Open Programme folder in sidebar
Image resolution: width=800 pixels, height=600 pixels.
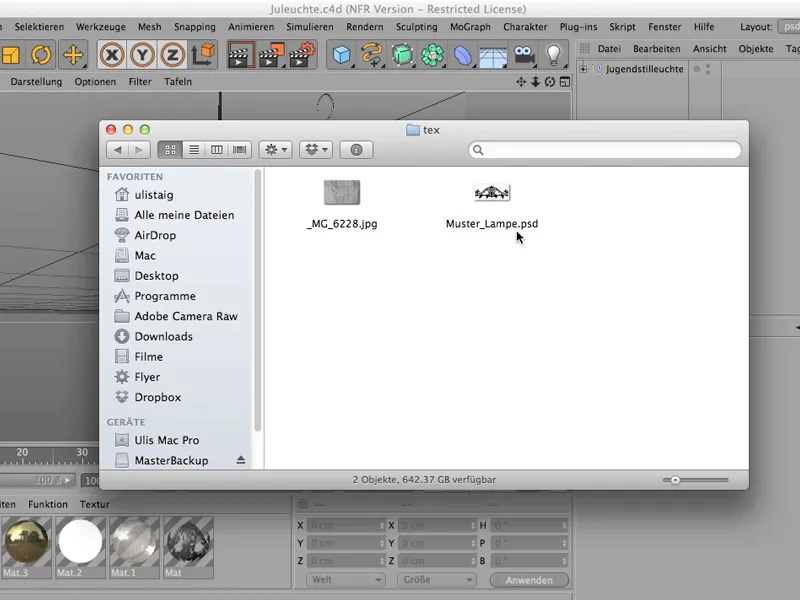[x=164, y=296]
